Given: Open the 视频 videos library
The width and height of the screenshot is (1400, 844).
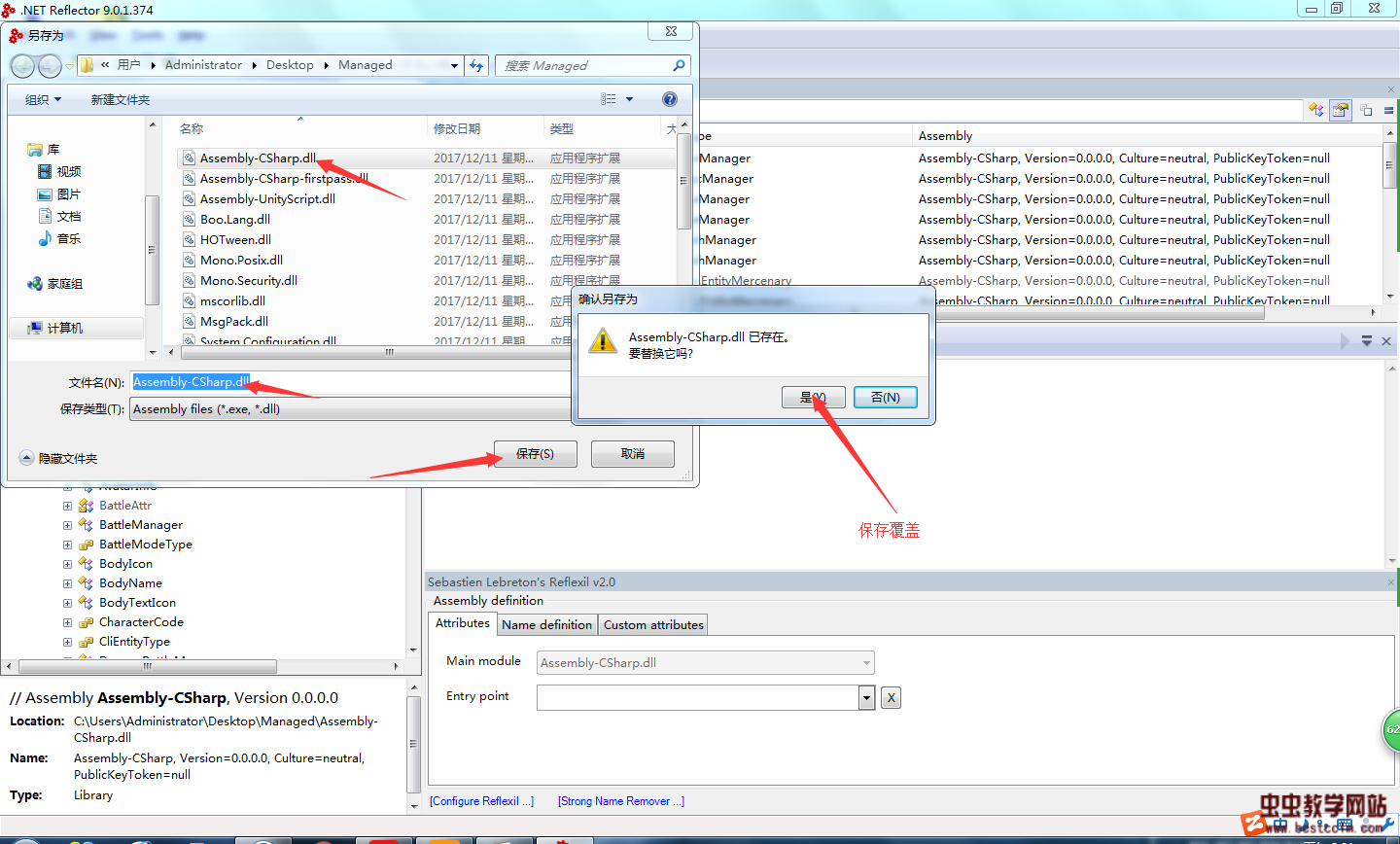Looking at the screenshot, I should 59,172.
